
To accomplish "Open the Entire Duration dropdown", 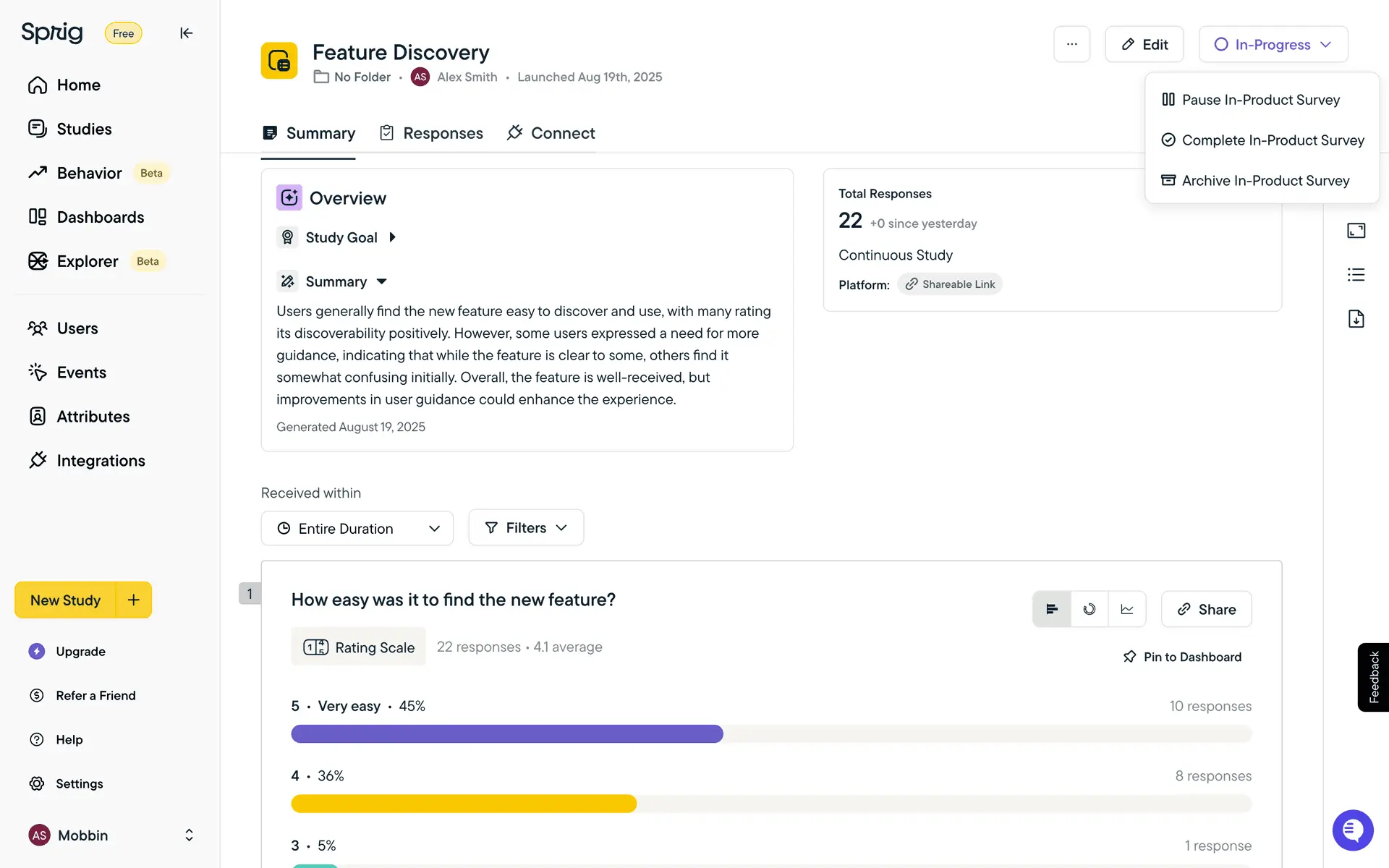I will (x=357, y=529).
